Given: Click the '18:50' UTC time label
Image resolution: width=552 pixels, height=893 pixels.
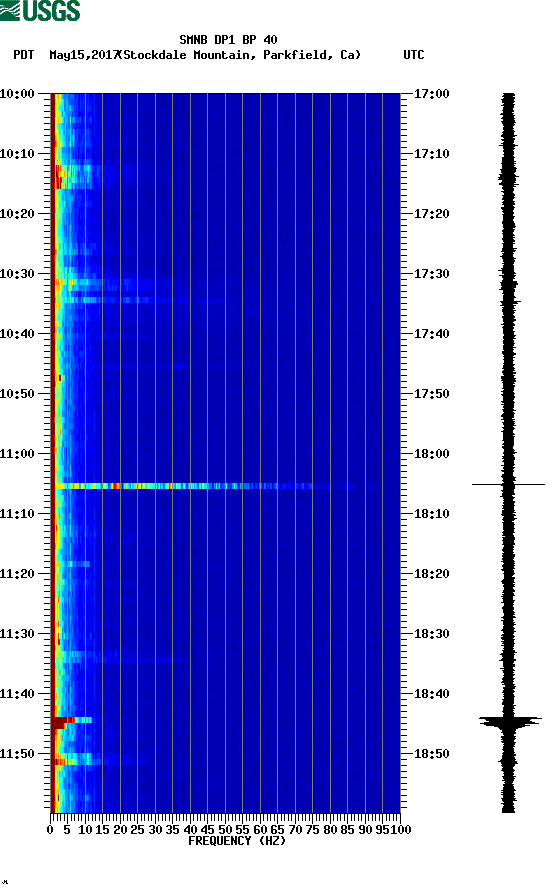Looking at the screenshot, I should click(431, 753).
